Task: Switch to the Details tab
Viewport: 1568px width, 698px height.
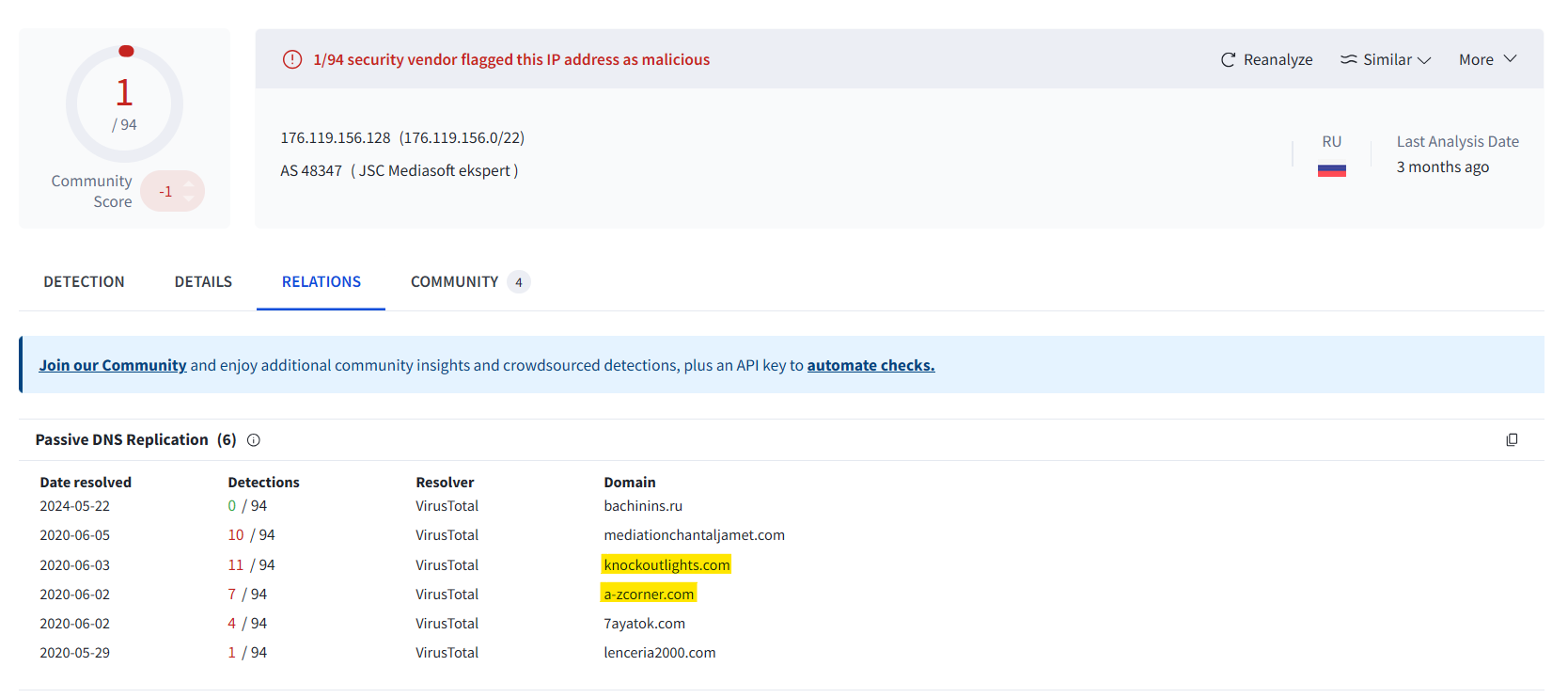Action: click(x=203, y=281)
